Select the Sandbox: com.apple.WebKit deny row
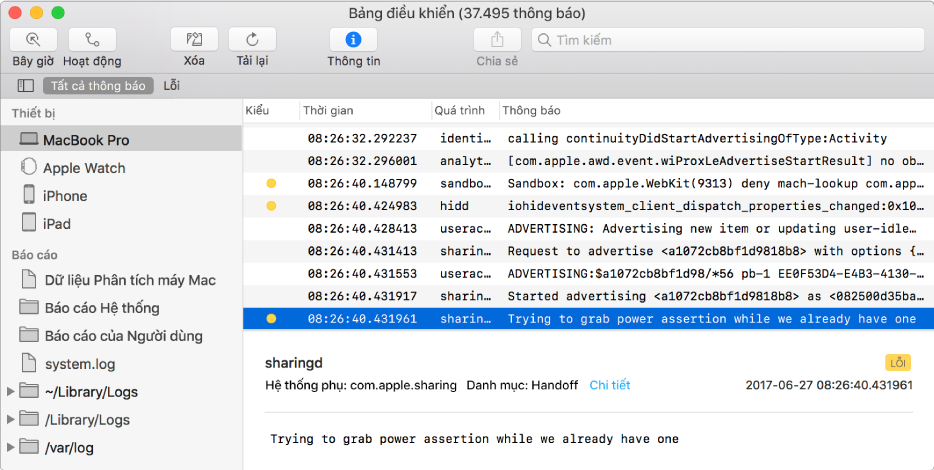 pos(588,183)
